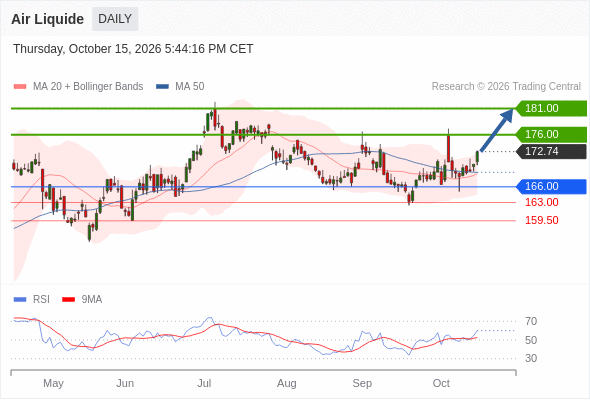Click the Aug label on the time axis
Viewport: 590px width, 400px height.
[287, 383]
